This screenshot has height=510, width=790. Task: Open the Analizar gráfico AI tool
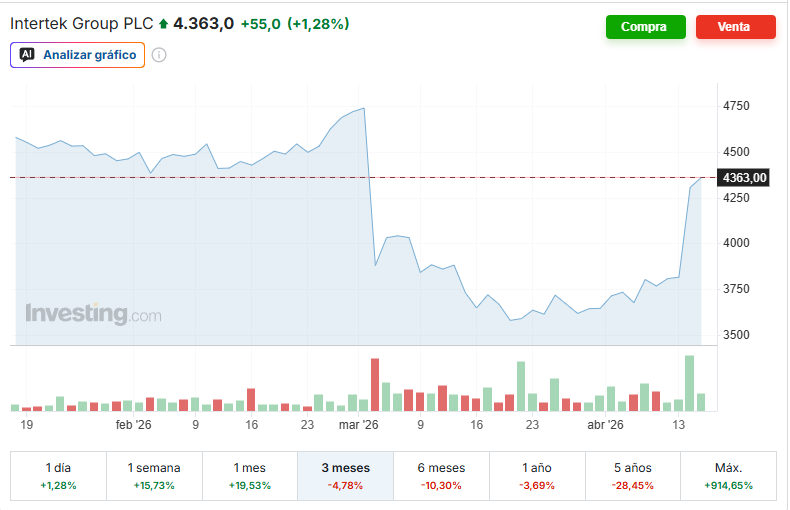[x=77, y=55]
